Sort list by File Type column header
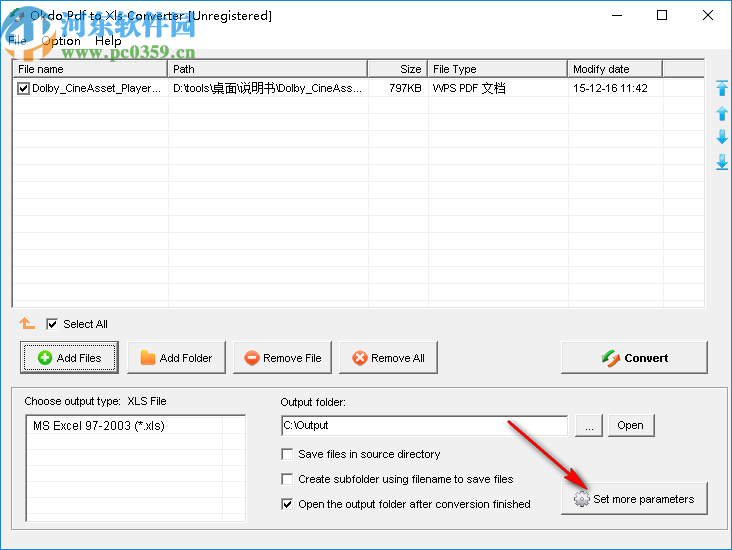This screenshot has width=732, height=550. pyautogui.click(x=498, y=69)
